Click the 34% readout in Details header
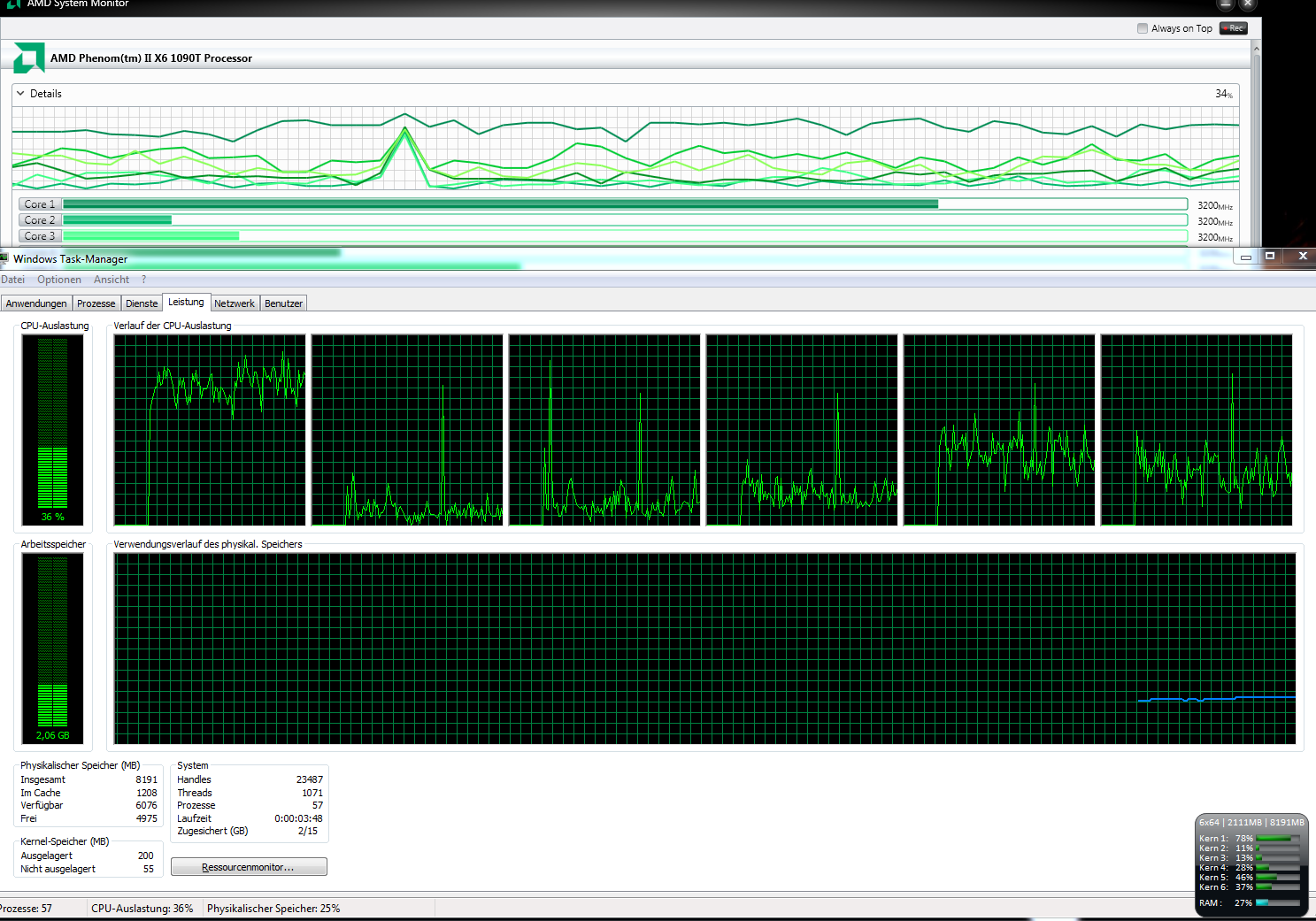 click(1224, 94)
